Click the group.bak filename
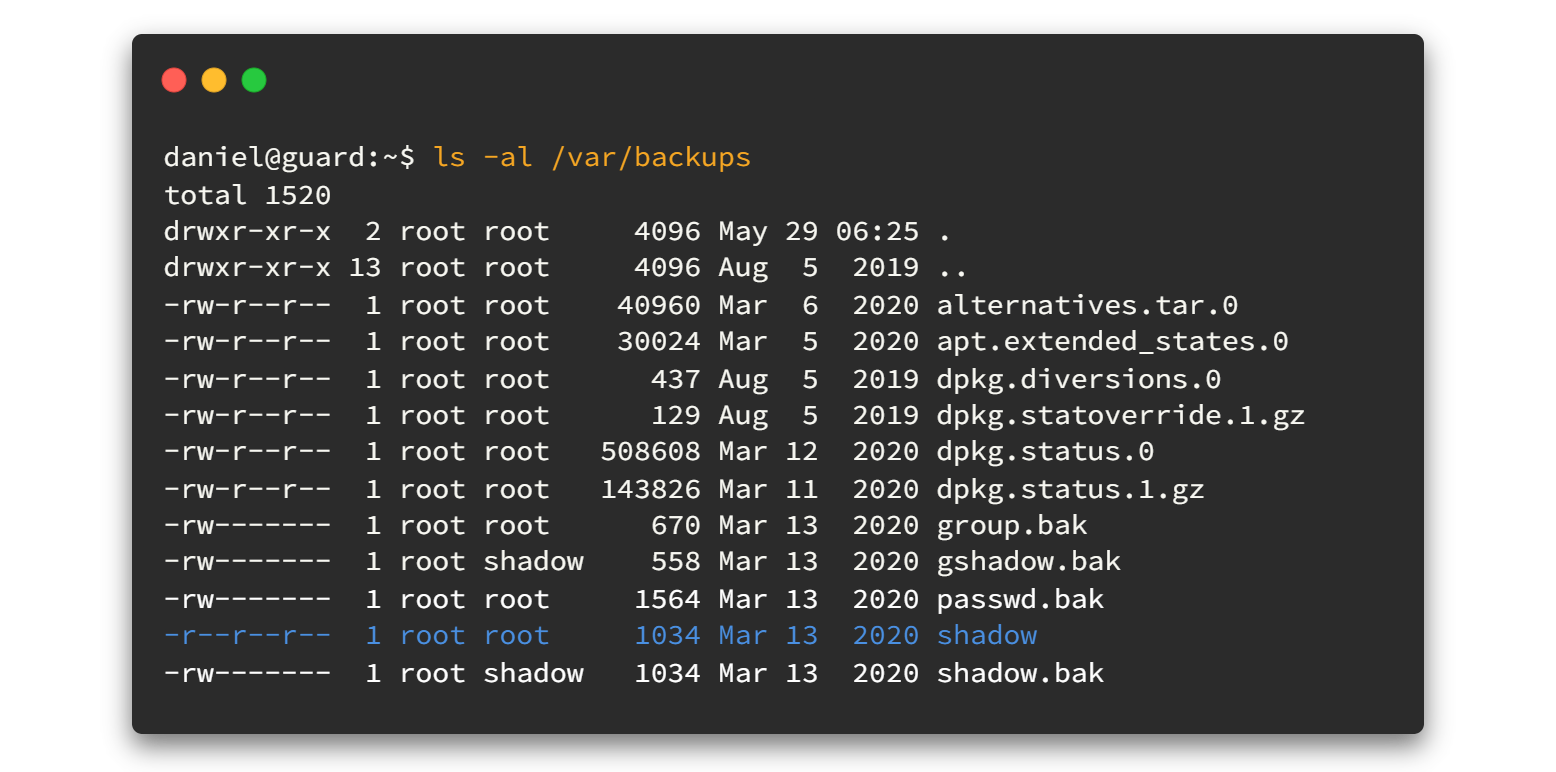This screenshot has width=1556, height=772. pyautogui.click(x=1011, y=526)
